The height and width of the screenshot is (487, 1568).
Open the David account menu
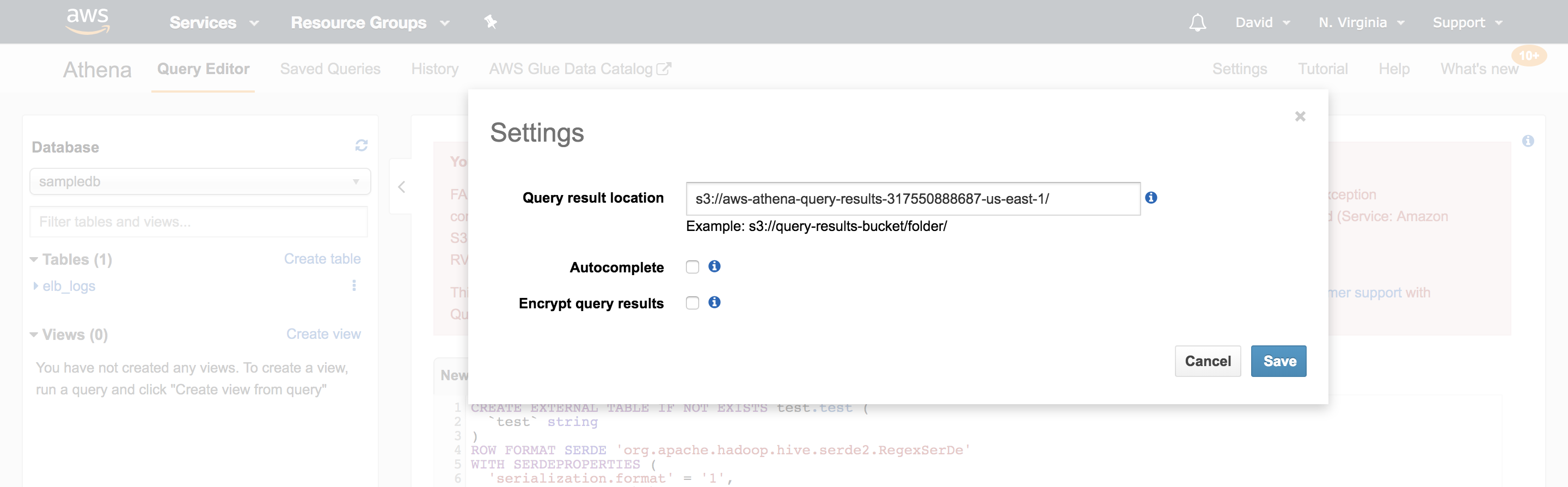pos(1263,22)
